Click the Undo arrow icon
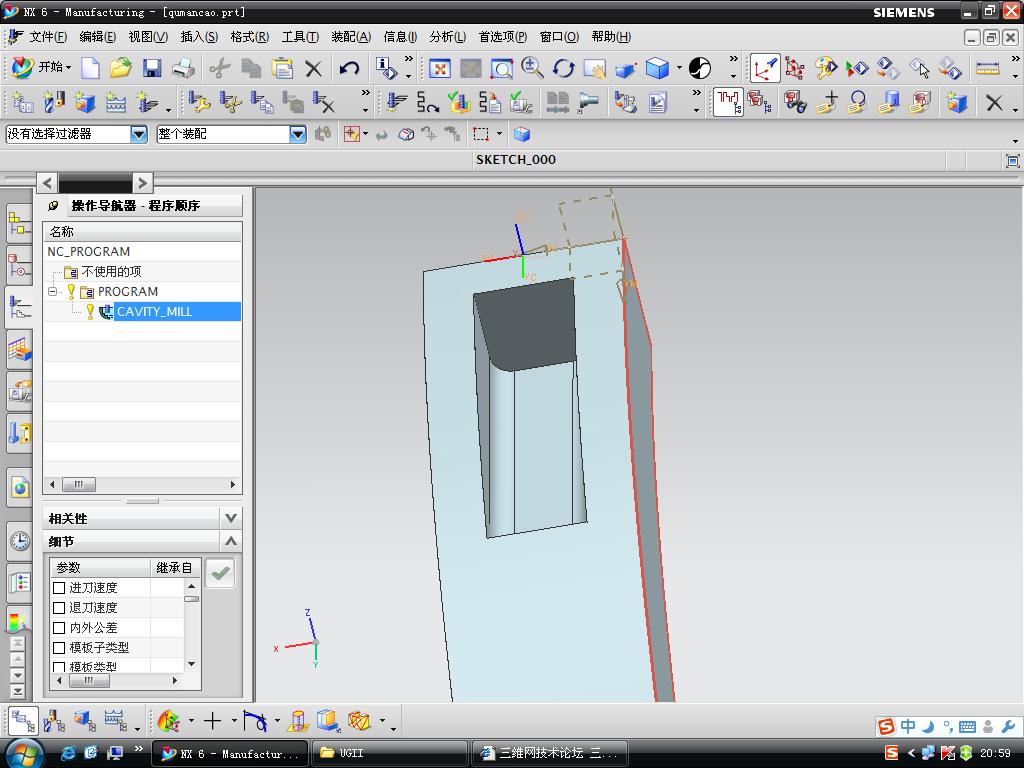Screen dimensions: 1024x768 tap(349, 68)
